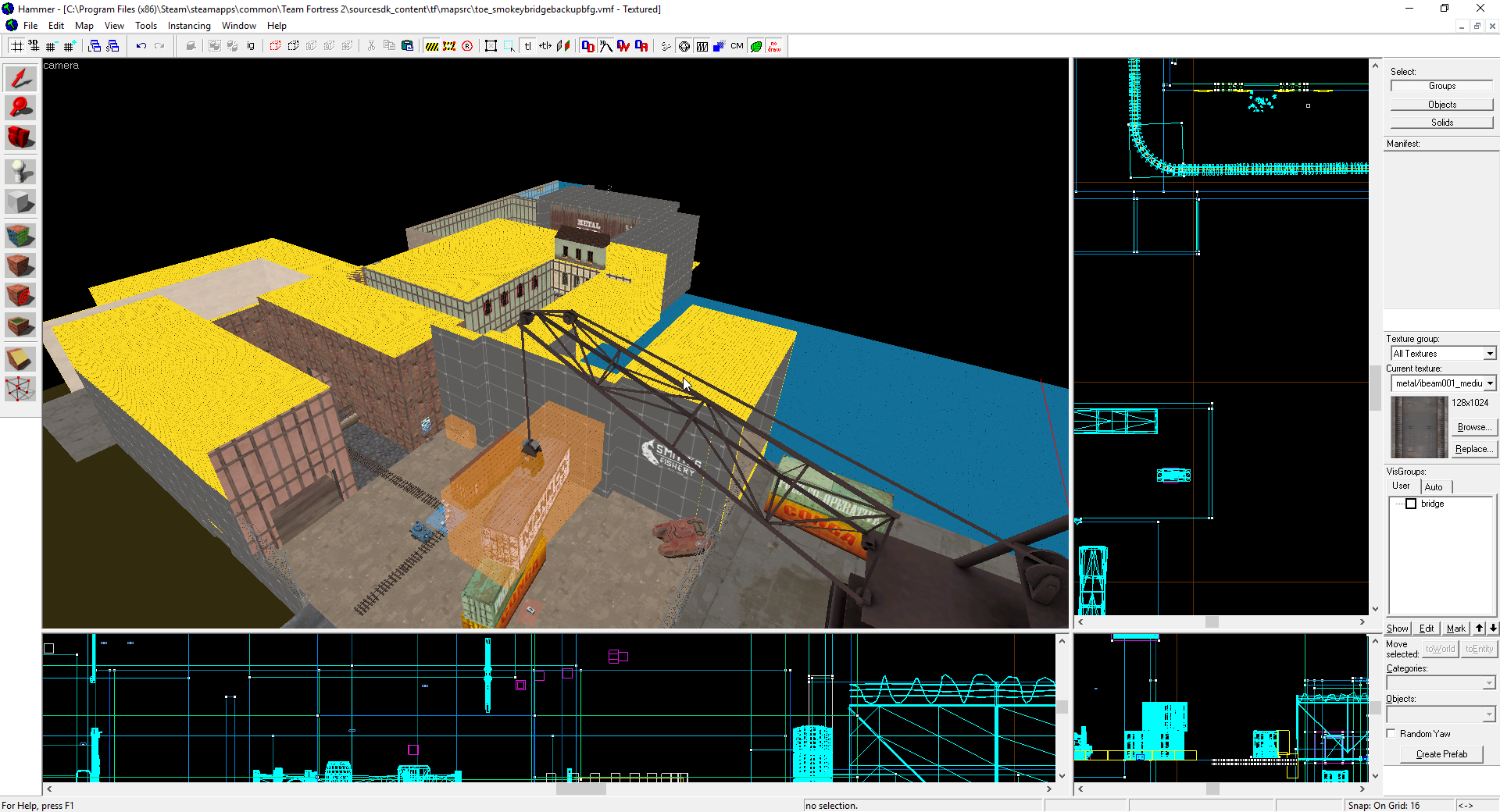Toggle the helpers globe icon
This screenshot has width=1500, height=812.
click(684, 46)
